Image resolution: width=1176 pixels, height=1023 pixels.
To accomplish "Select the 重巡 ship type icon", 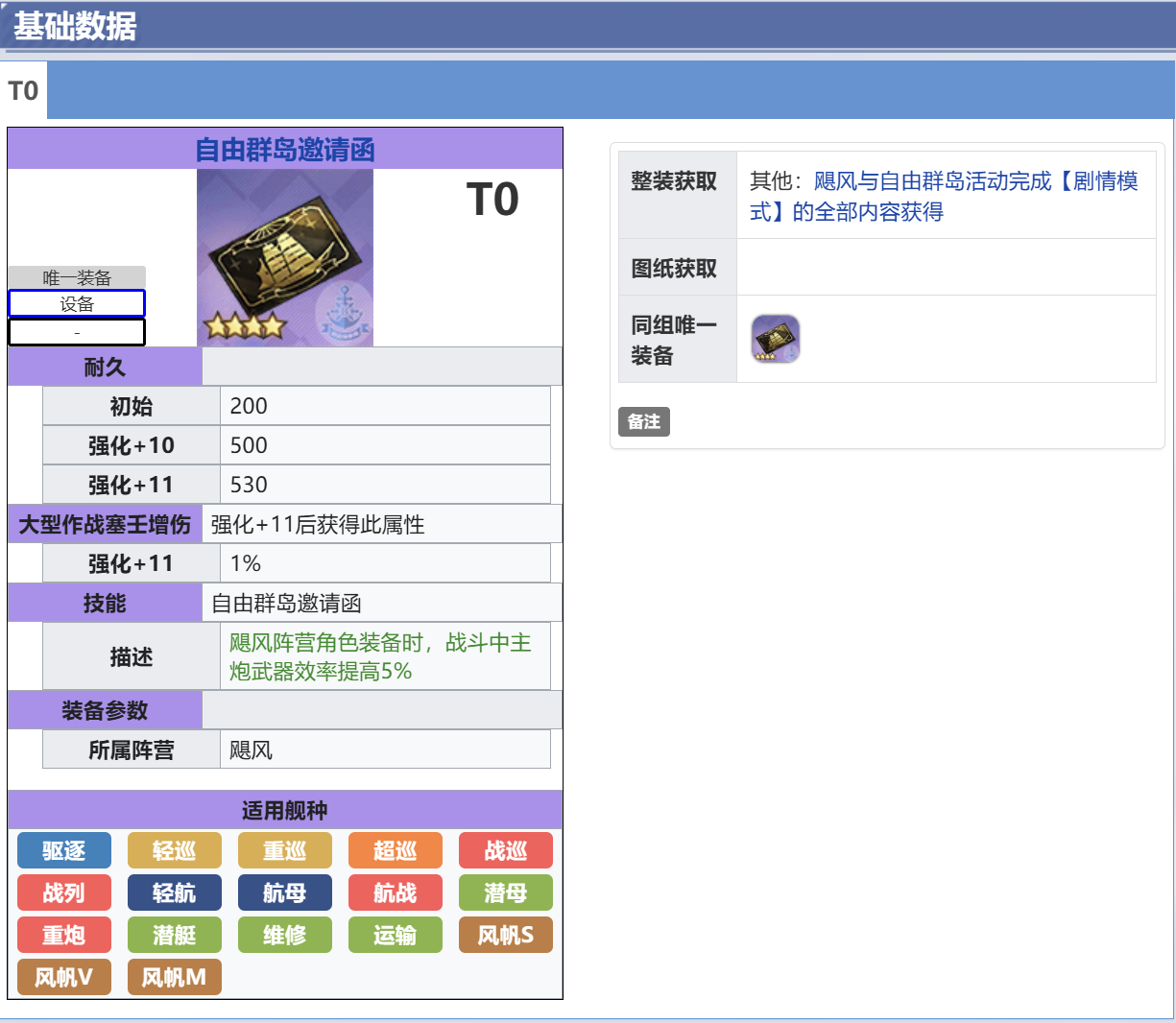I will click(284, 850).
